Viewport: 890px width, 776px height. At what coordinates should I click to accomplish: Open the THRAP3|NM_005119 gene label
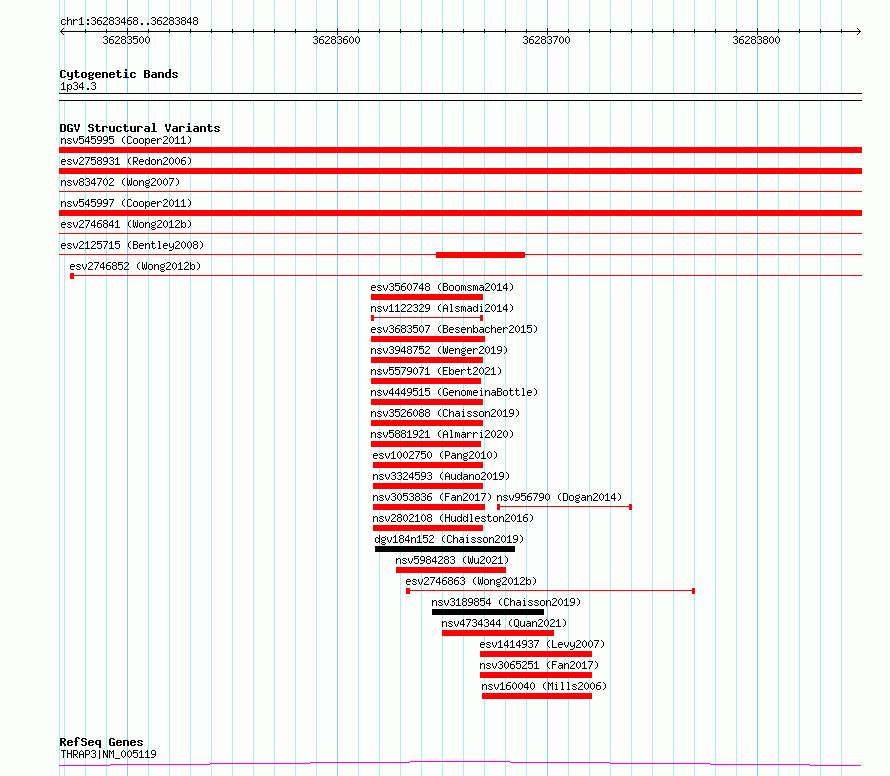(x=108, y=754)
